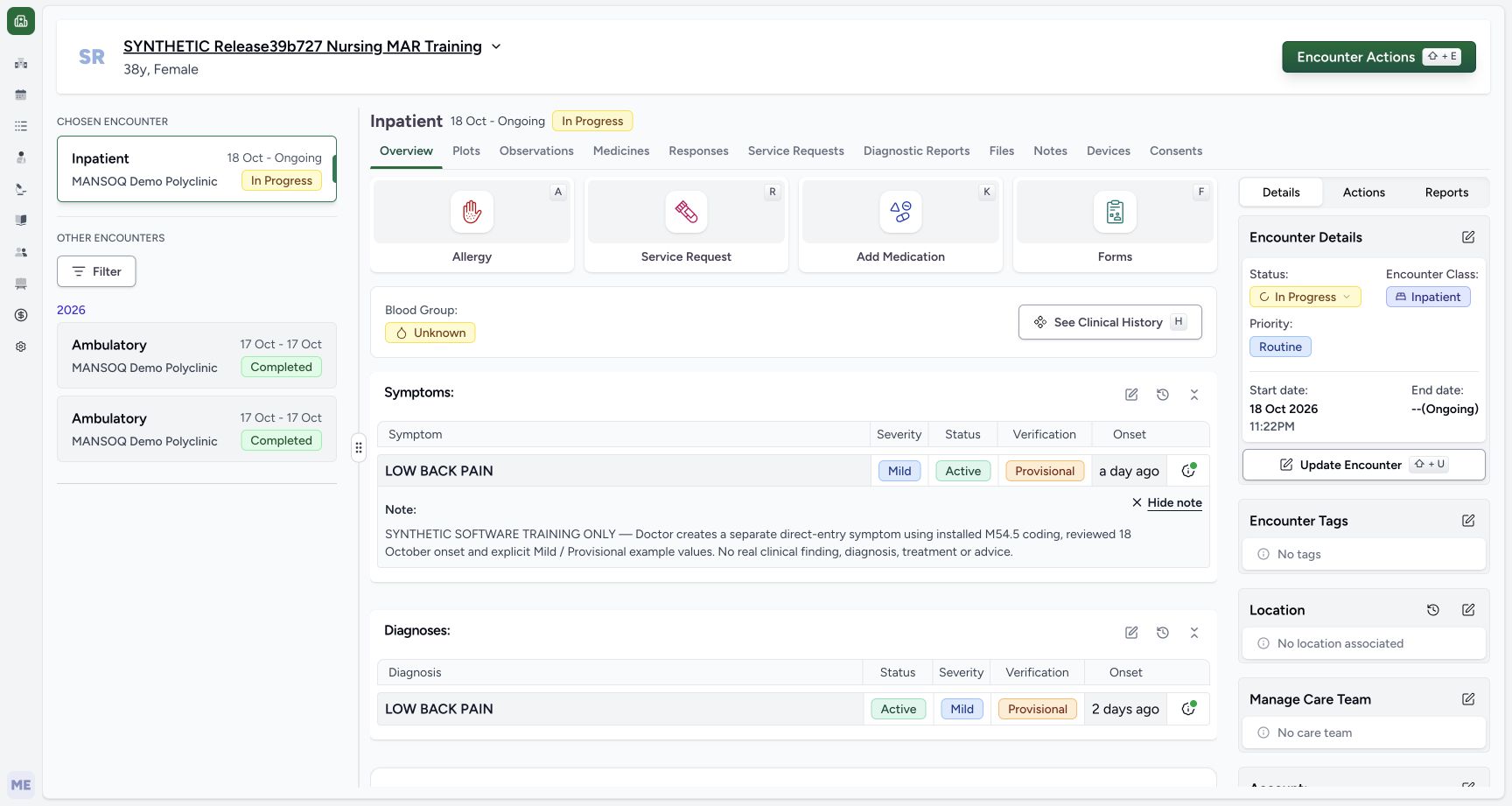Click the Filter button for encounters
1512x806 pixels.
(x=96, y=271)
